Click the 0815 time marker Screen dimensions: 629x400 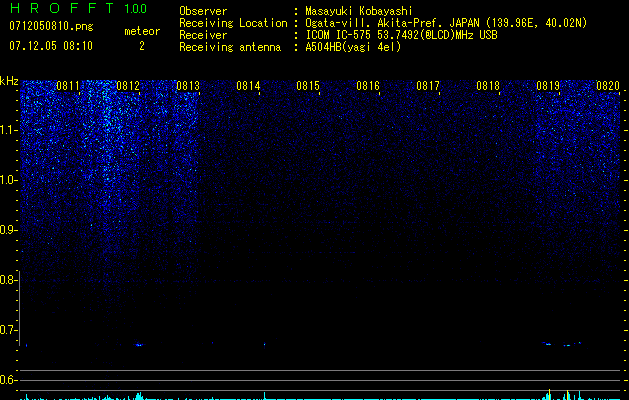308,86
